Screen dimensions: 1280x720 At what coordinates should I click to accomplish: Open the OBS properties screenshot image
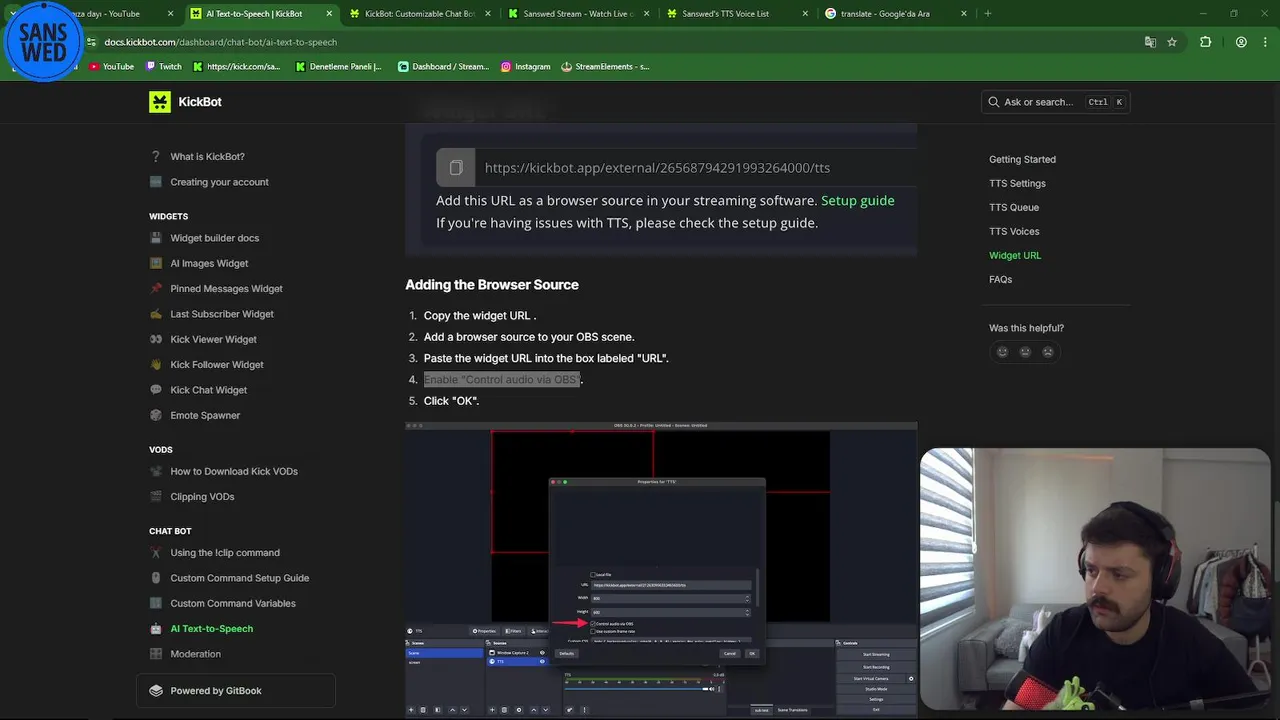pyautogui.click(x=661, y=570)
